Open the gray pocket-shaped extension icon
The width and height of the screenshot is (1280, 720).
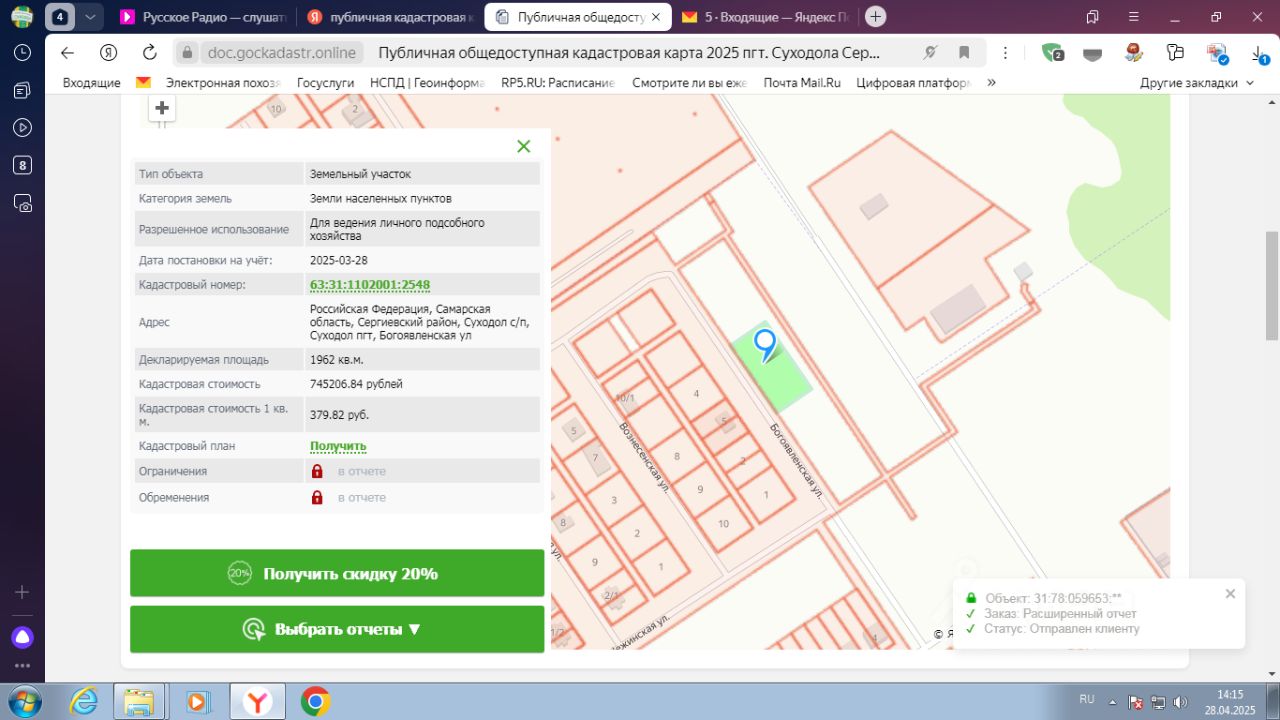[1093, 54]
